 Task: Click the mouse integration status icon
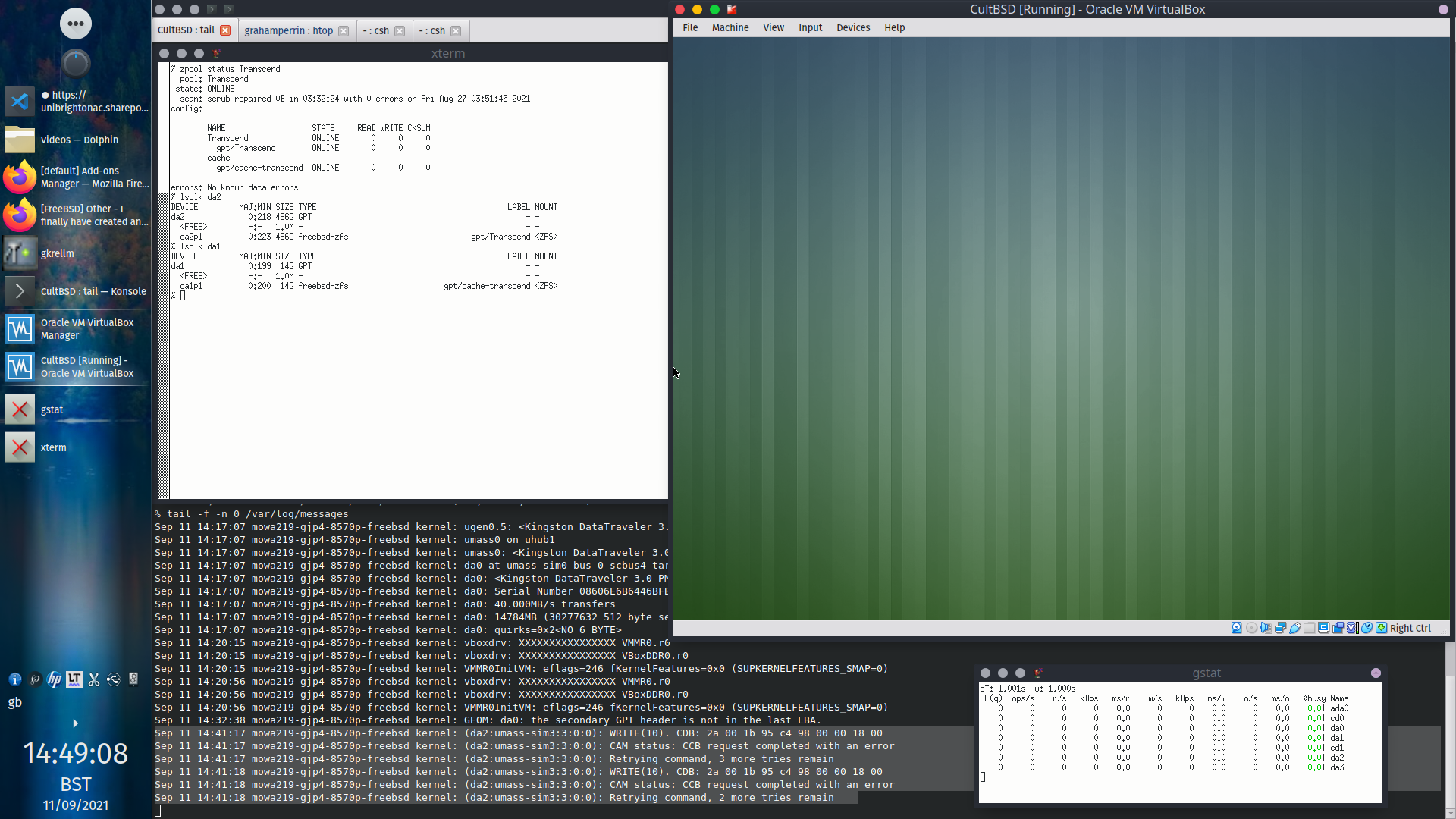1367,628
